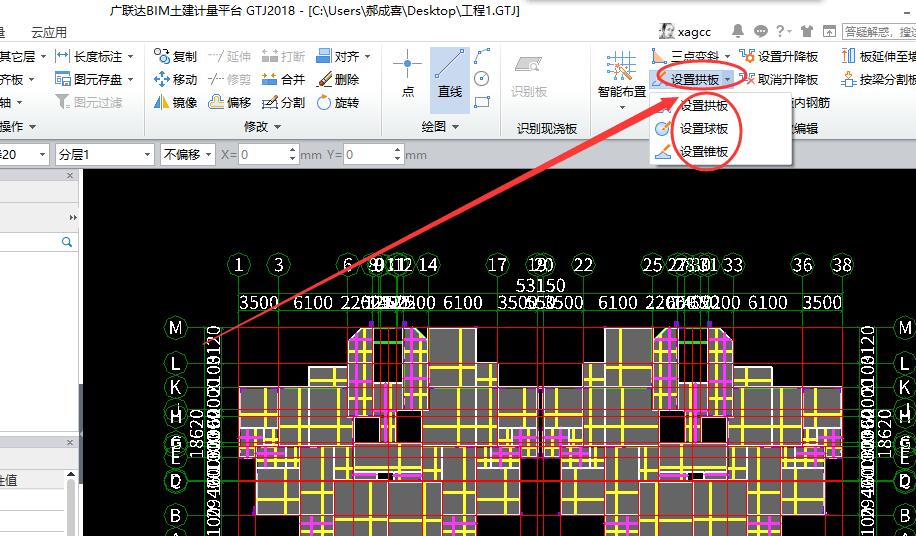Viewport: 916px width, 536px height.
Task: Expand the 绘图 group arrow
Action: [x=455, y=127]
